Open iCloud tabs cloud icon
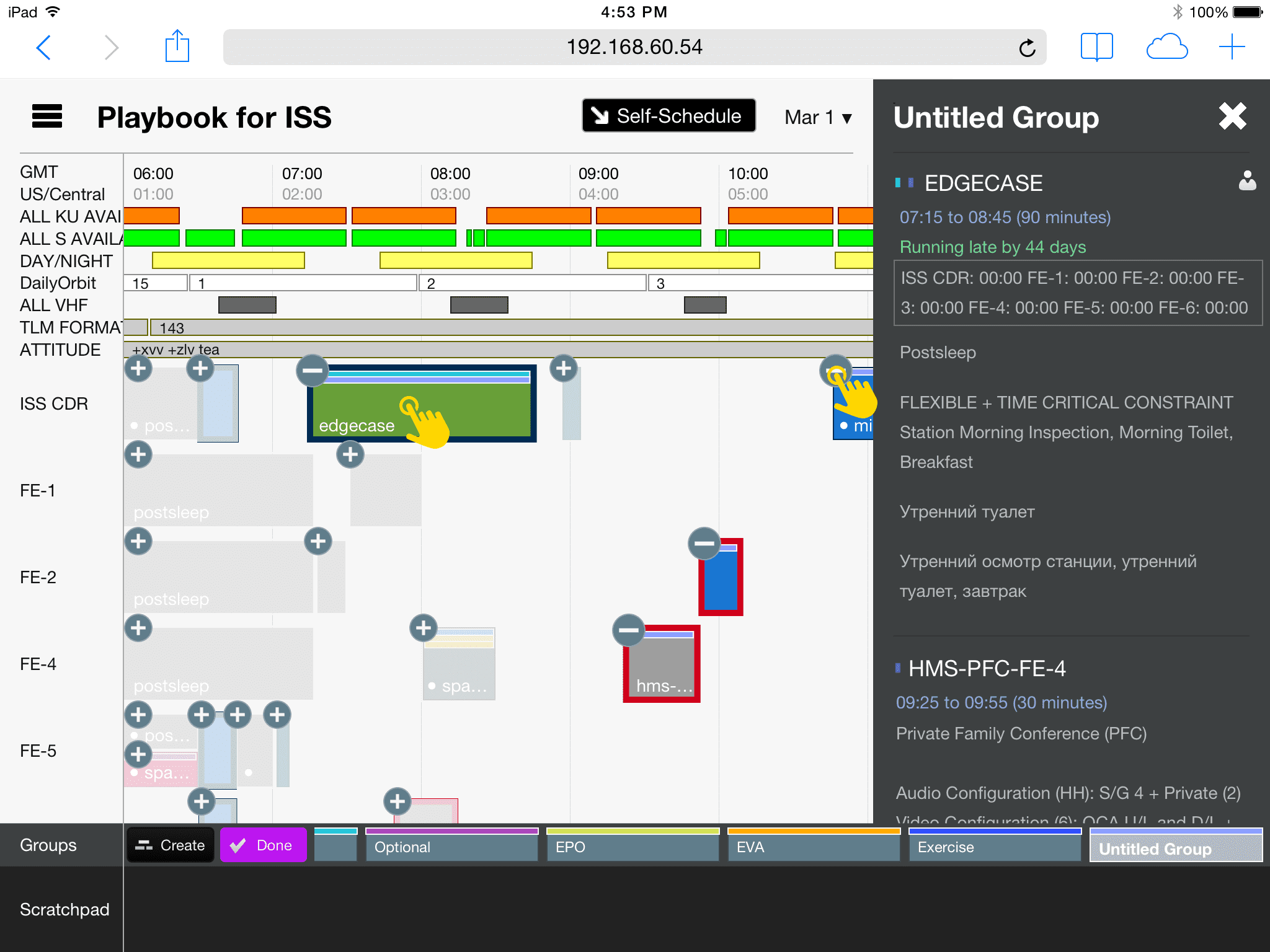1270x952 pixels. [1166, 47]
